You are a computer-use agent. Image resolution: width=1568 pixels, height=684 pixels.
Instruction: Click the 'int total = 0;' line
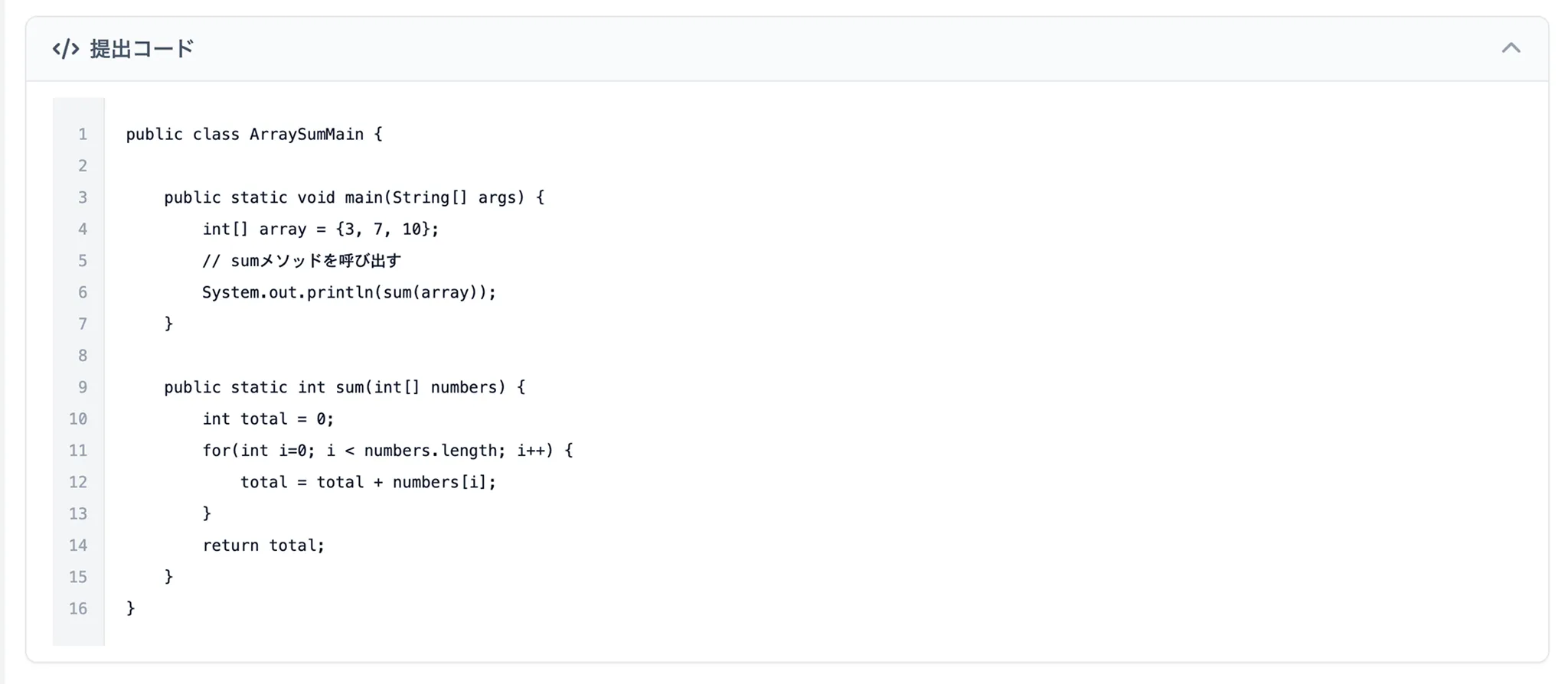tap(268, 419)
